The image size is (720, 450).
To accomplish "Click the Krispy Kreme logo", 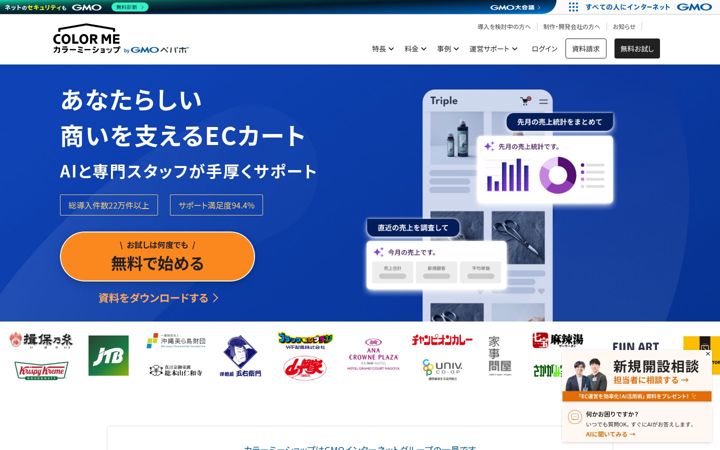I will [x=41, y=370].
